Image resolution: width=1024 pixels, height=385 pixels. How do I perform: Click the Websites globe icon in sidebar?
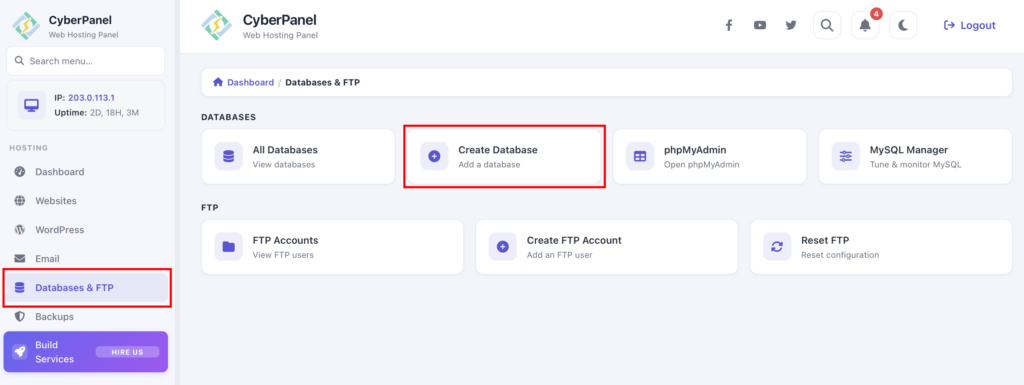tap(20, 201)
